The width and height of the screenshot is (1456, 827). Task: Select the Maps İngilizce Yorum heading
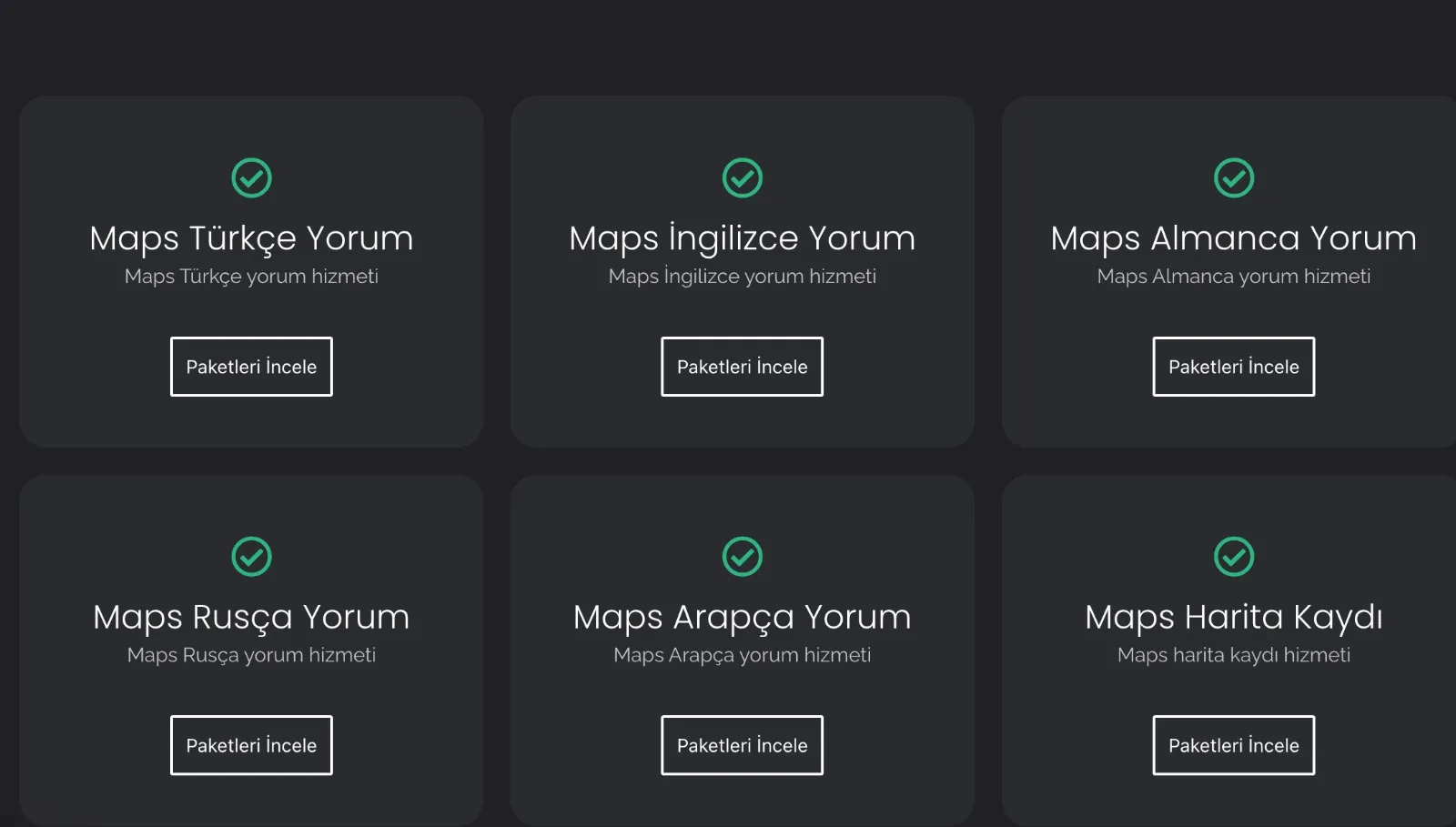coord(743,238)
